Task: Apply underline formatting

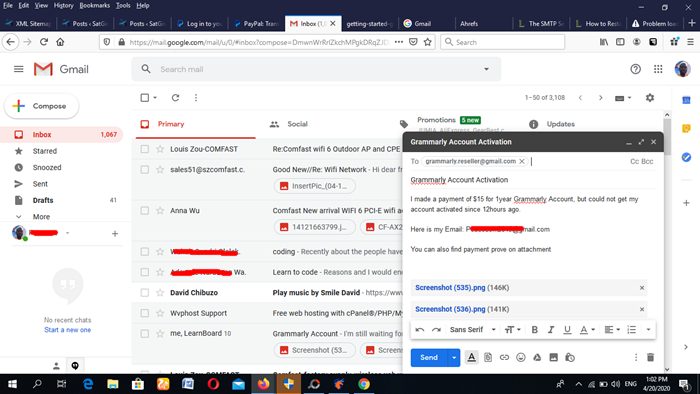Action: click(567, 330)
